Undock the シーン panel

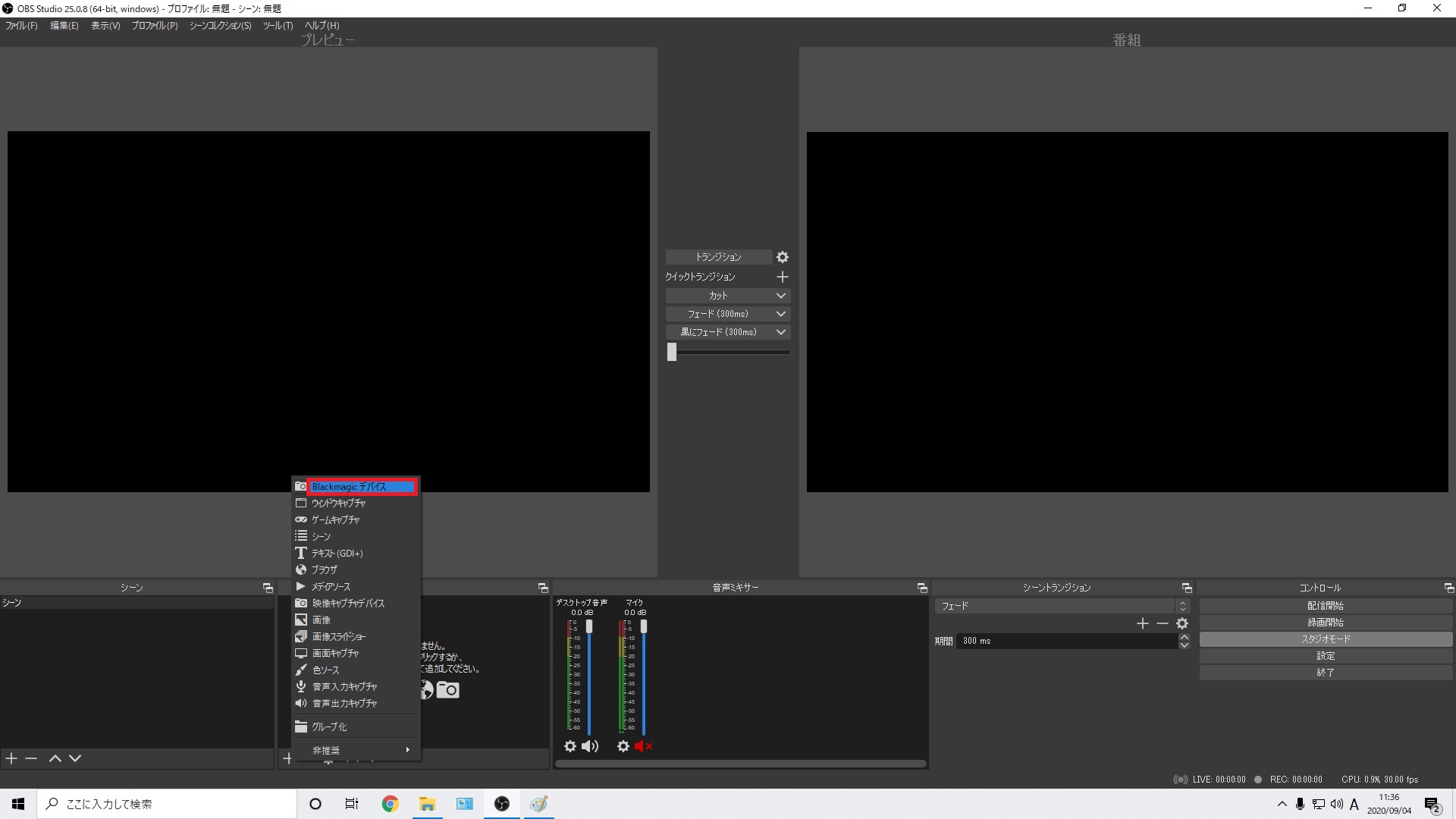point(268,588)
